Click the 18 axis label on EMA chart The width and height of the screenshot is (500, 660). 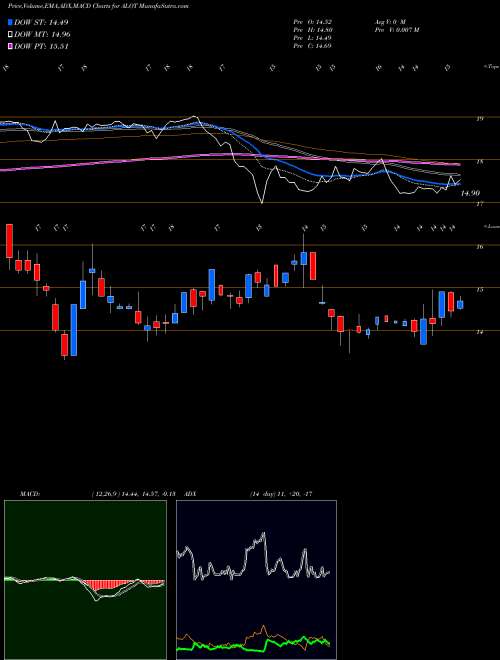[480, 162]
